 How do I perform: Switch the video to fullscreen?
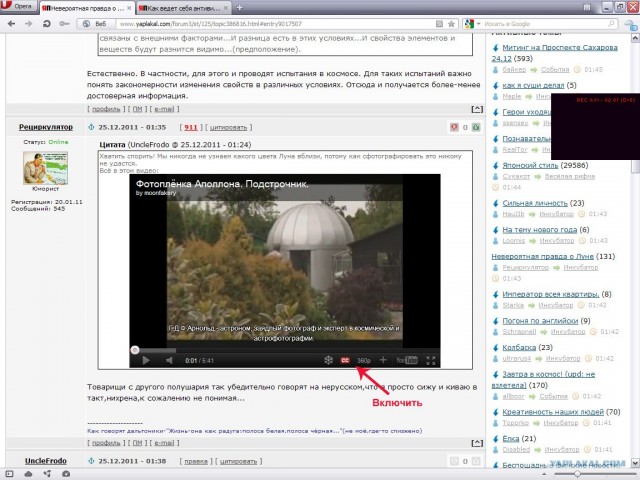pos(431,360)
